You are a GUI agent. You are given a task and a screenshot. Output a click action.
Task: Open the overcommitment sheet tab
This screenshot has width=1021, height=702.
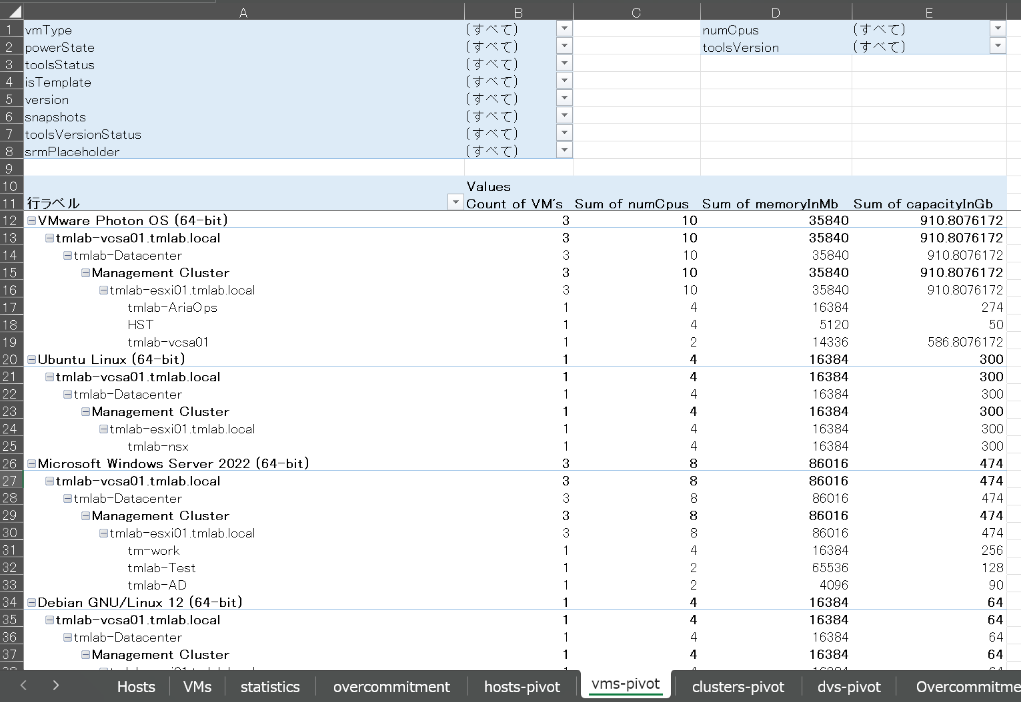pyautogui.click(x=391, y=686)
